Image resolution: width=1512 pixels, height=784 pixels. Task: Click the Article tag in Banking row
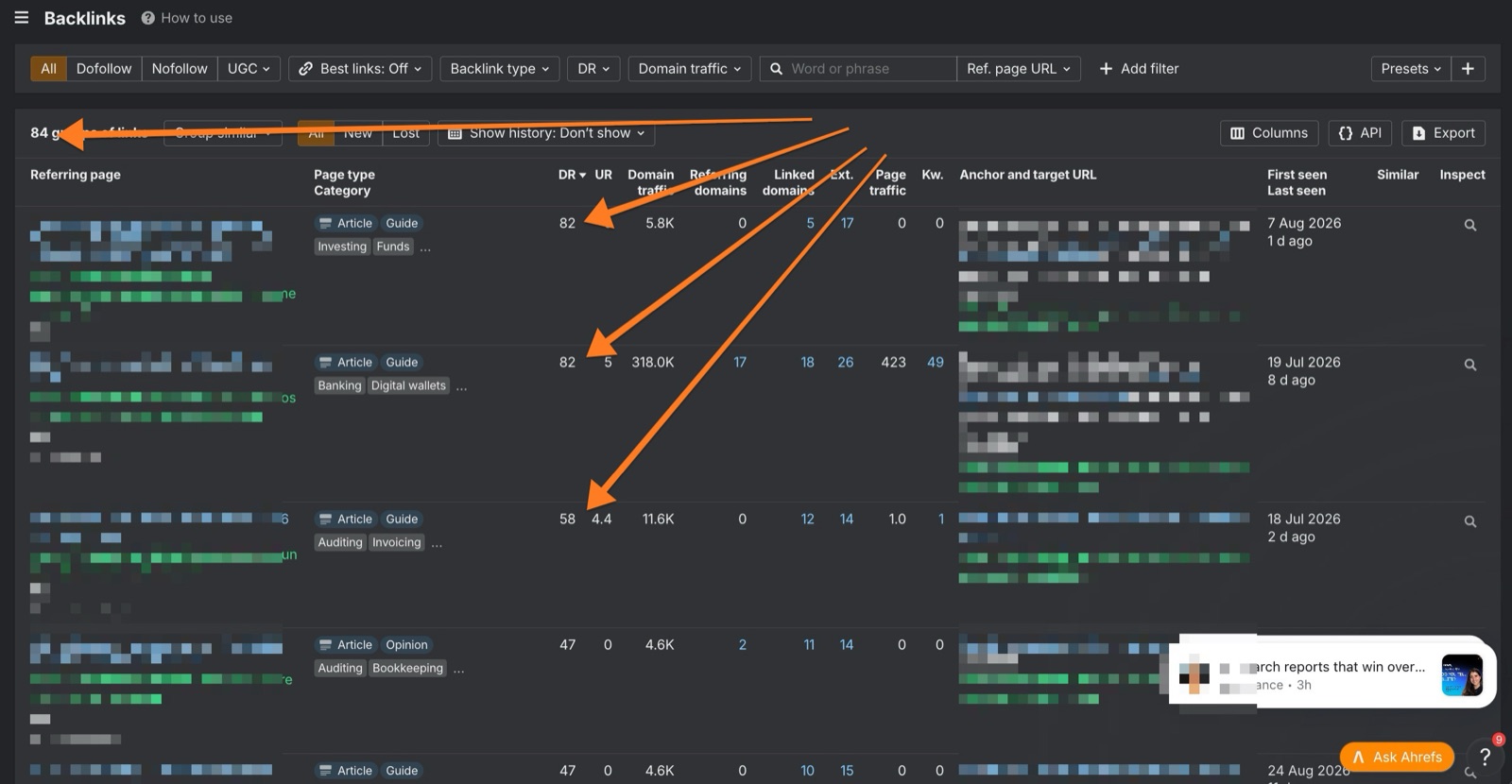346,362
